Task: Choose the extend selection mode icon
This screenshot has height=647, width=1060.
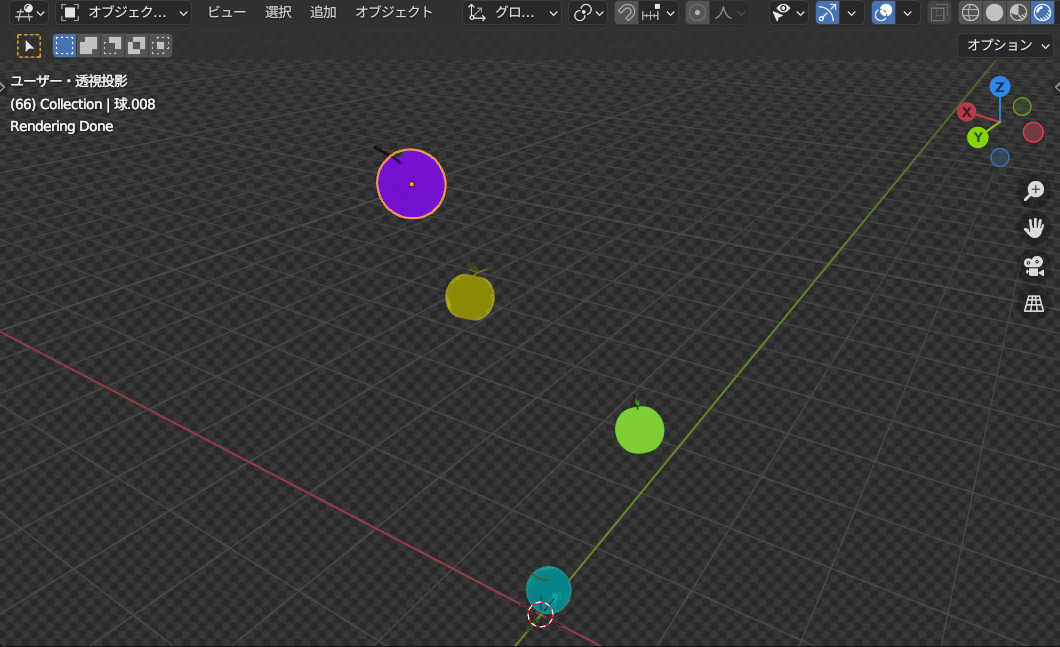Action: pos(89,46)
